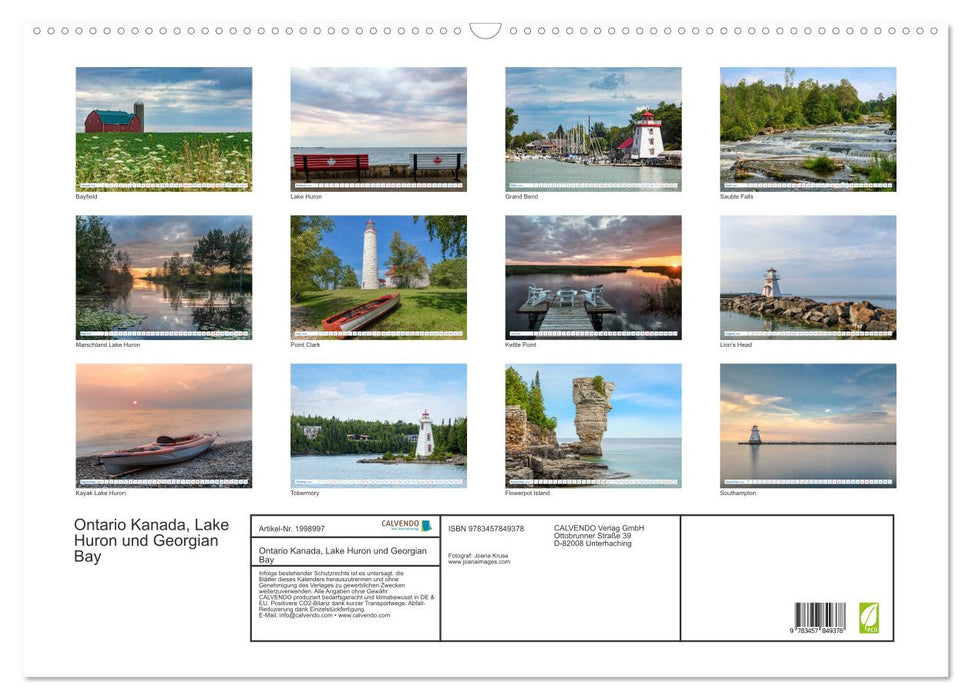Screen dimensions: 971x700
Task: Open the www.calvendo.com website link
Action: point(364,616)
